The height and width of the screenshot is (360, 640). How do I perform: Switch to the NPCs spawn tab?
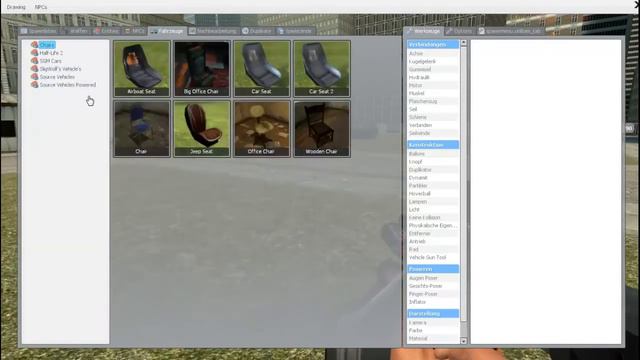tap(135, 31)
